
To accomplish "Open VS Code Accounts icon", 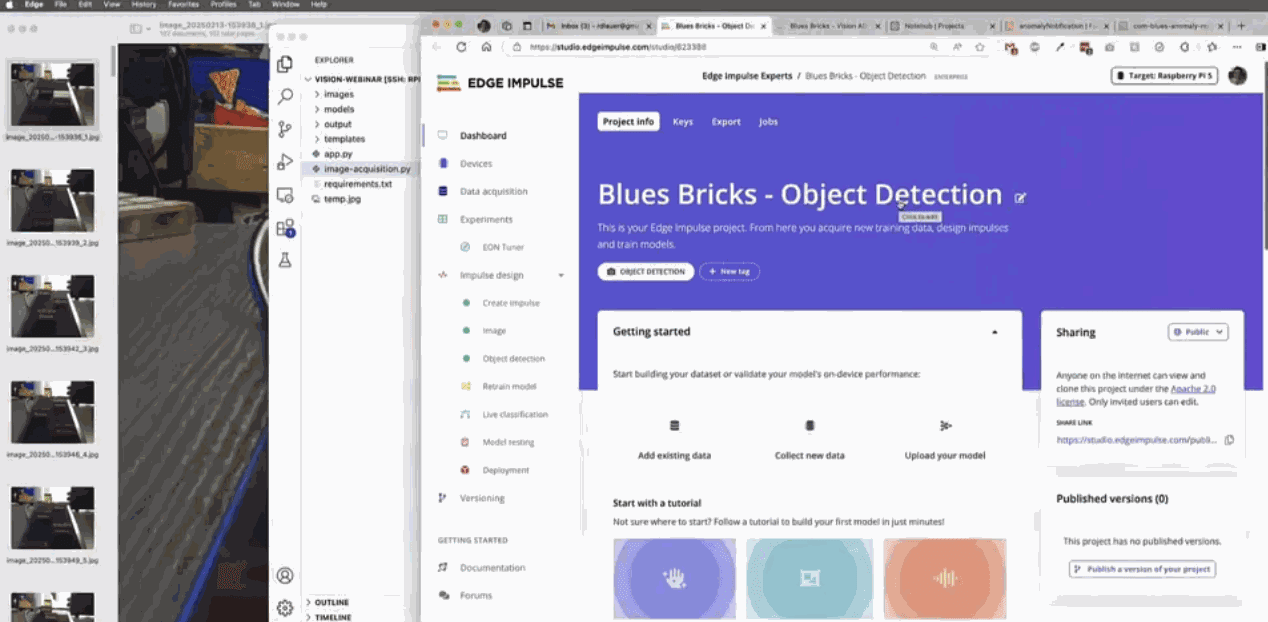I will tap(285, 575).
